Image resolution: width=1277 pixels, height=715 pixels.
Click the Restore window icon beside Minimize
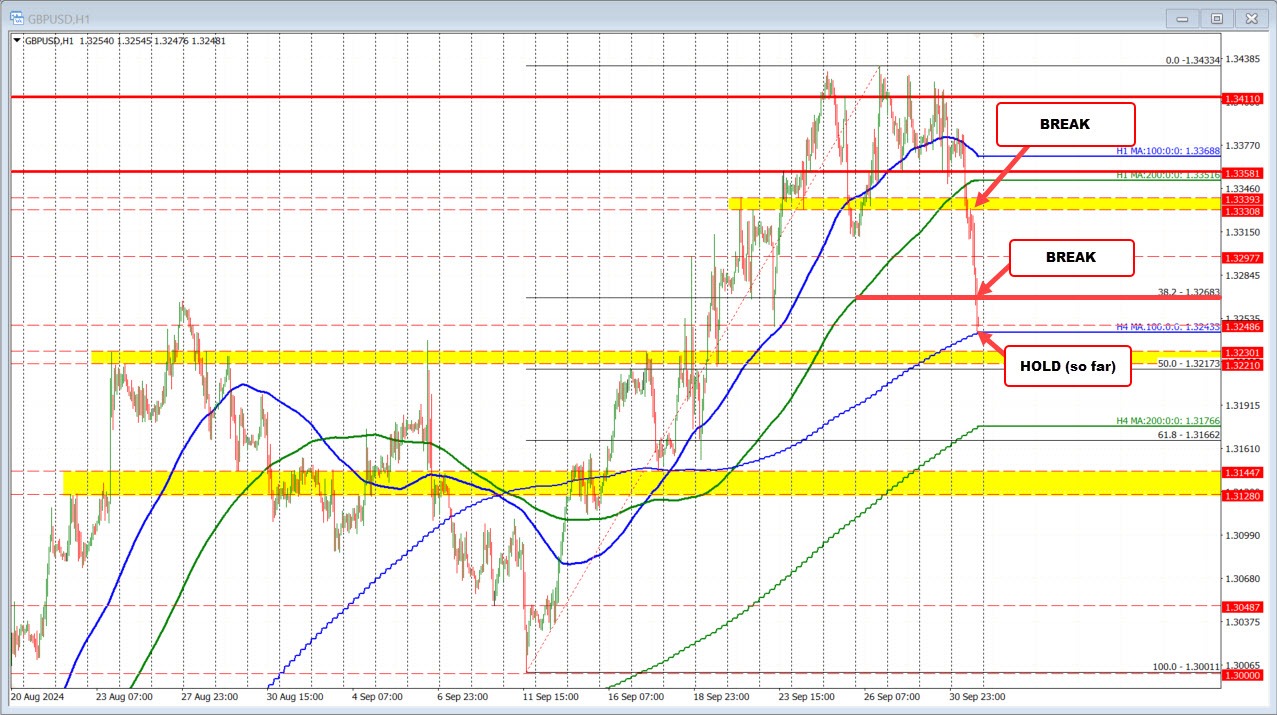coord(1216,17)
